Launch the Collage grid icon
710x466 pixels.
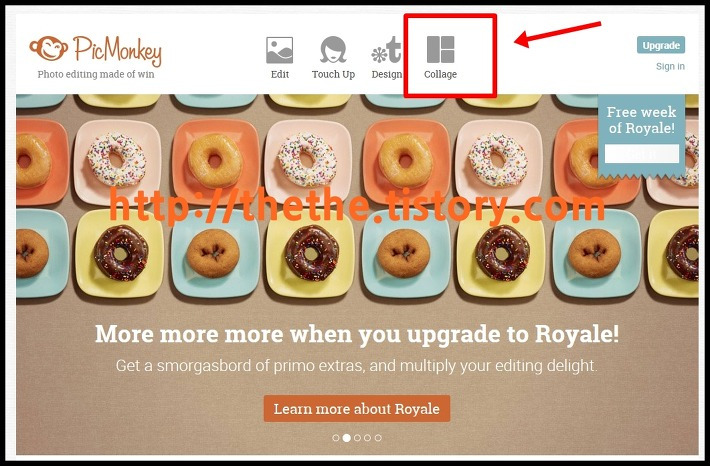(x=441, y=49)
